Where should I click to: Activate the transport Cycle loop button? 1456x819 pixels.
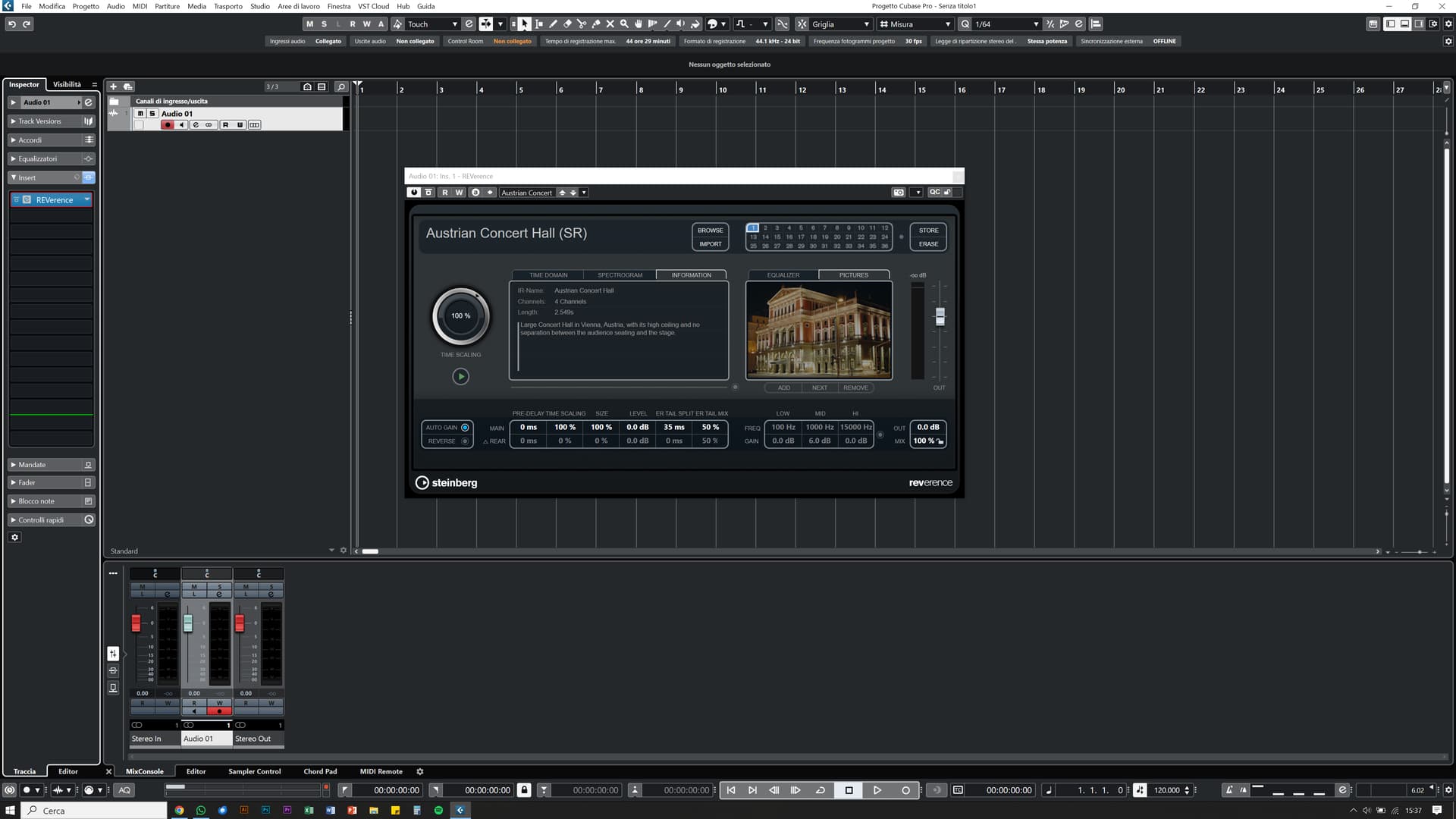pos(820,790)
